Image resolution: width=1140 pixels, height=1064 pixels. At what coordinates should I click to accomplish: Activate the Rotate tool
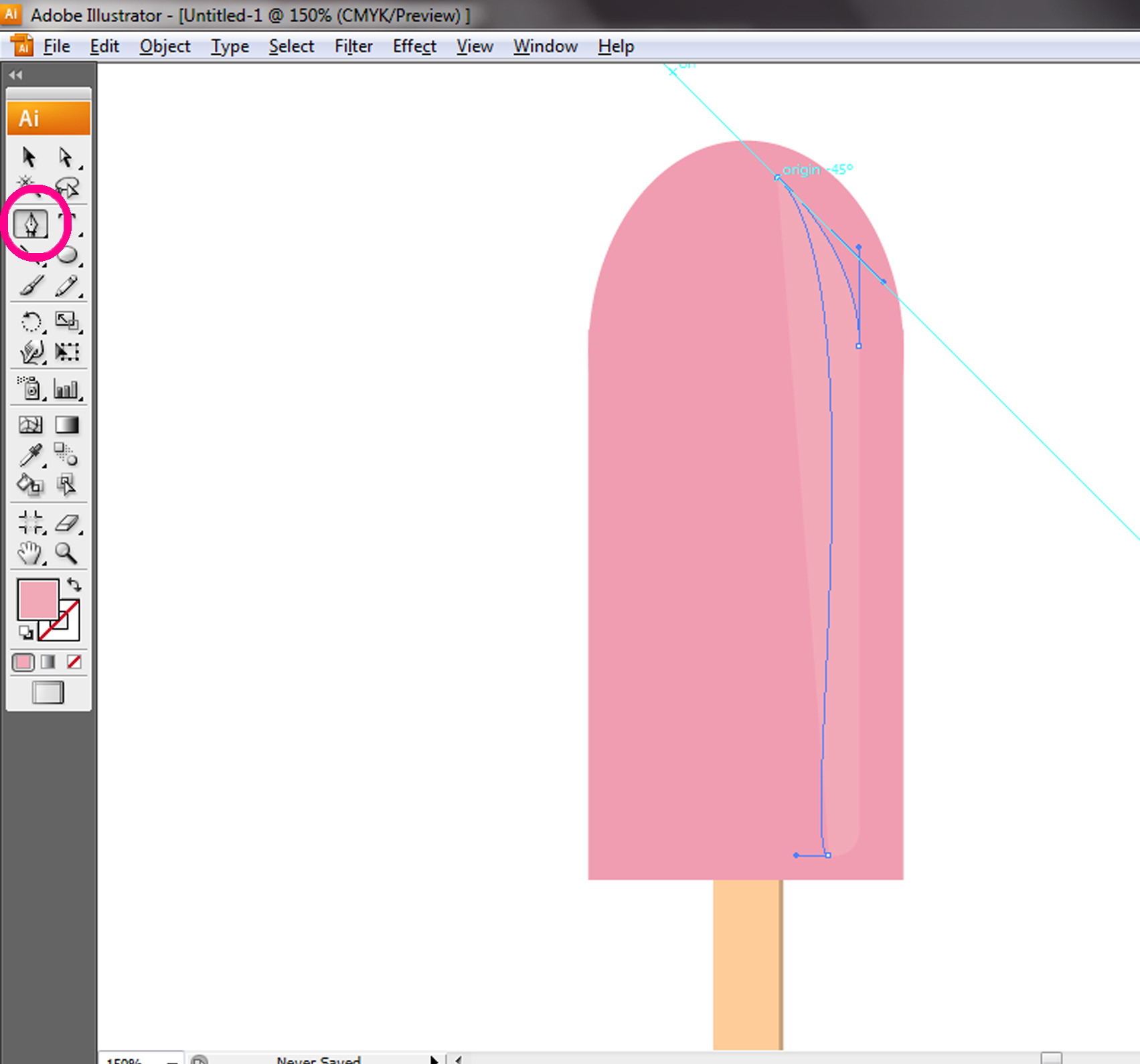[31, 322]
